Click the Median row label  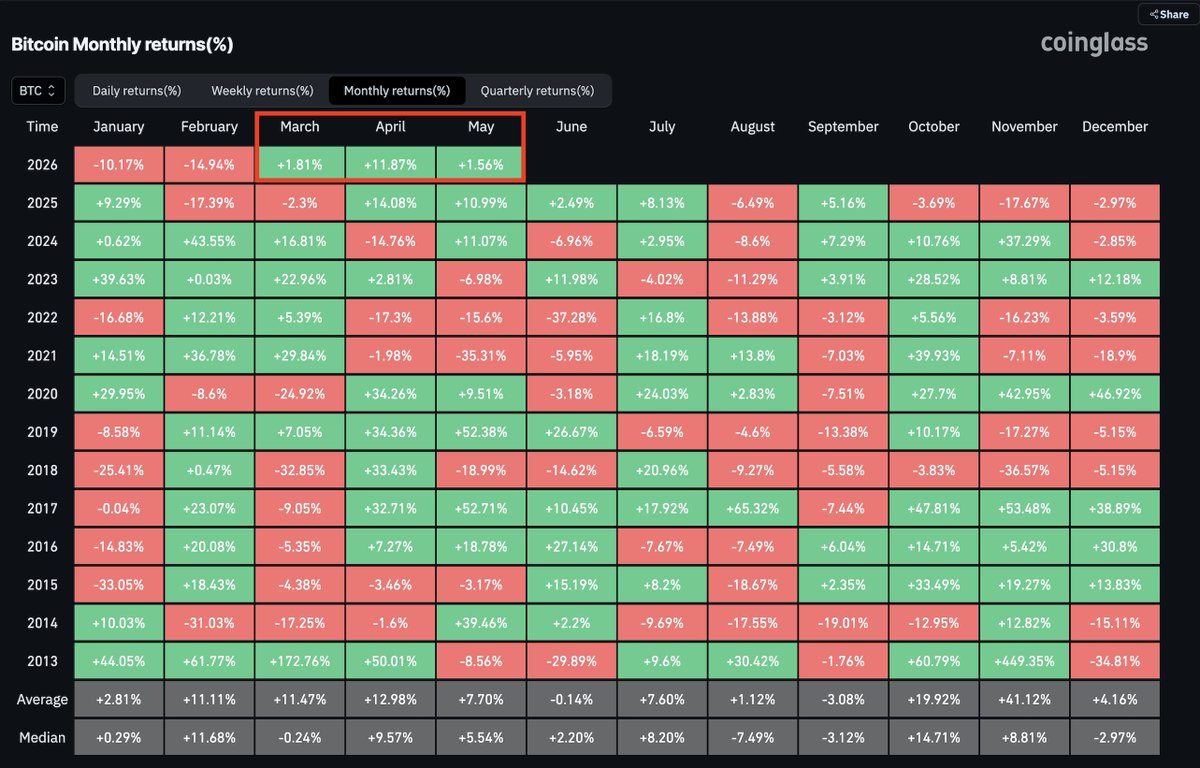pos(42,737)
